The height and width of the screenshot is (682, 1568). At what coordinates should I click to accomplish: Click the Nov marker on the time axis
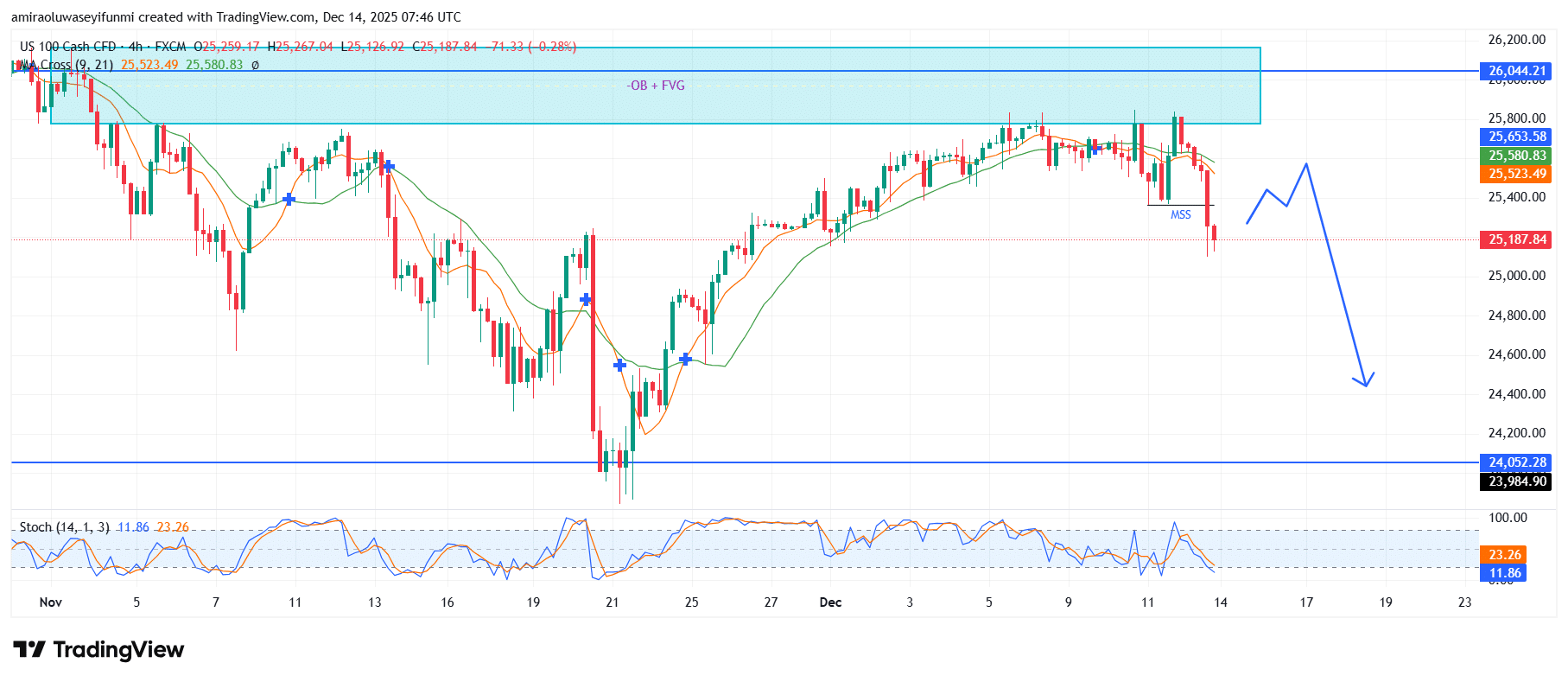point(51,602)
